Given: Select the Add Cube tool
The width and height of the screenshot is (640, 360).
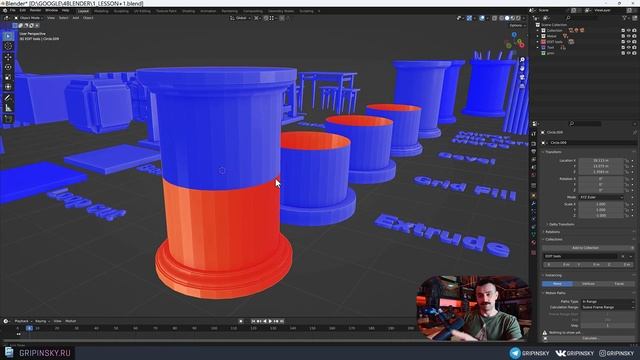Looking at the screenshot, I should pyautogui.click(x=8, y=119).
